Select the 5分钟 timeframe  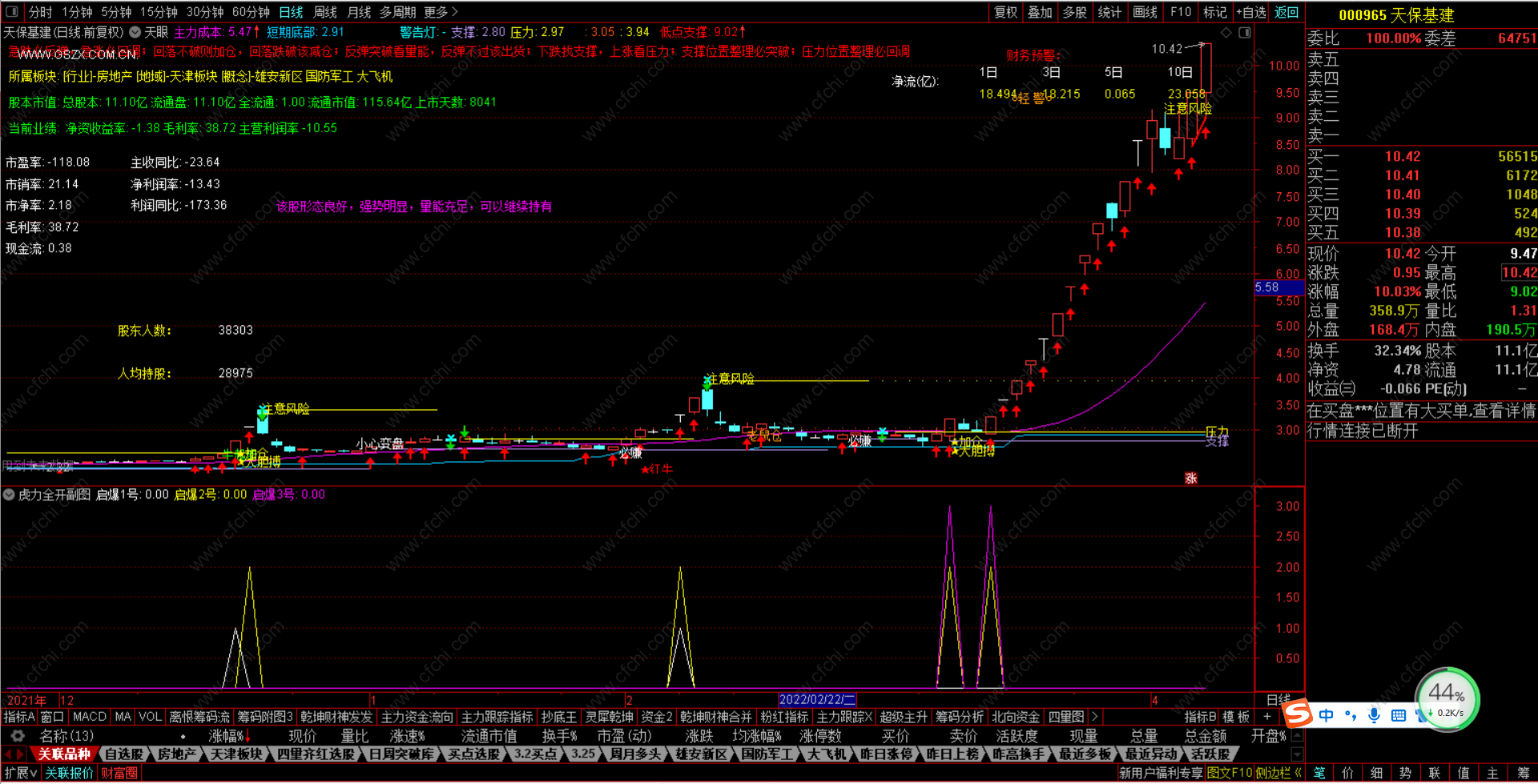coord(116,12)
